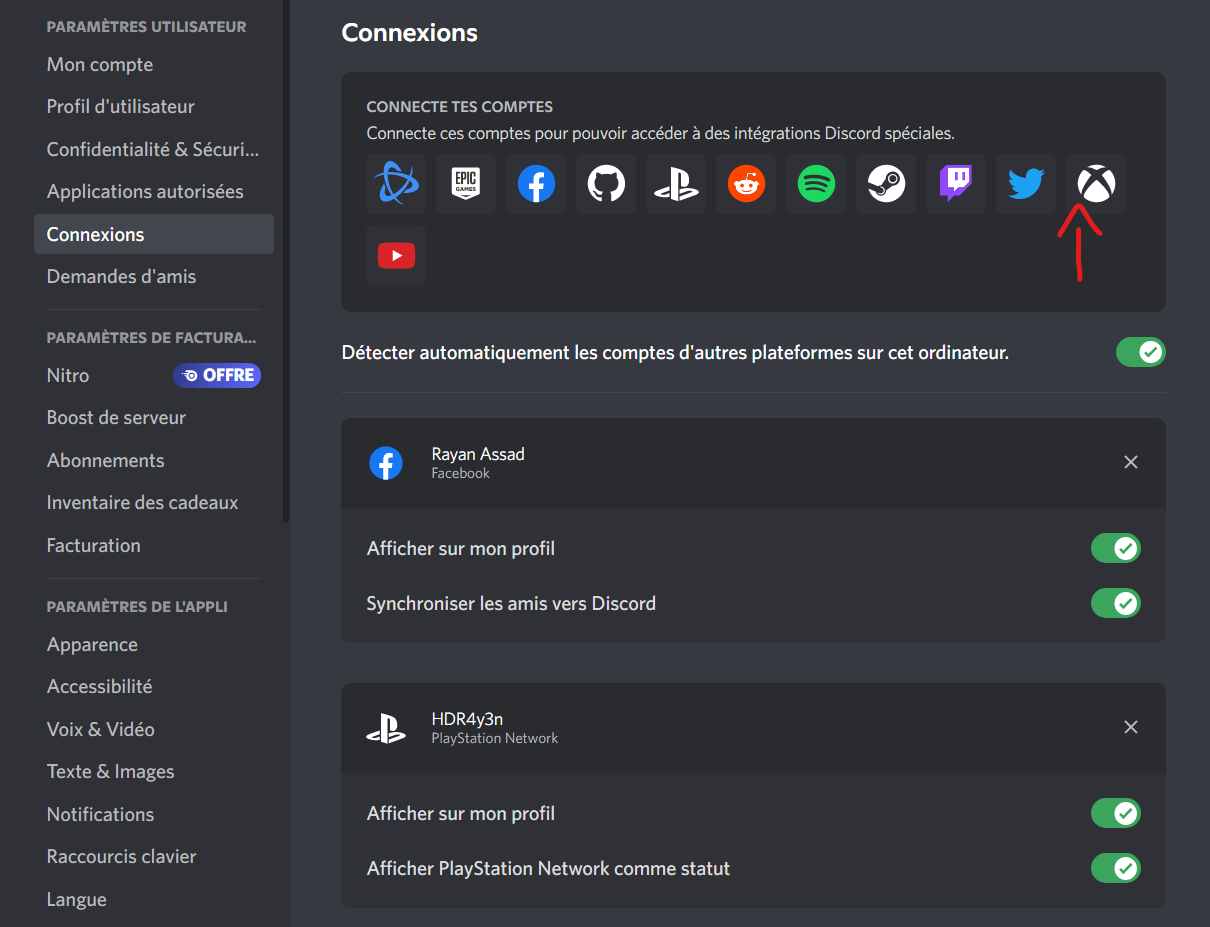The width and height of the screenshot is (1210, 927).
Task: Click the 'PARAMÈTRES UTILISATEUR' section header
Action: point(147,27)
